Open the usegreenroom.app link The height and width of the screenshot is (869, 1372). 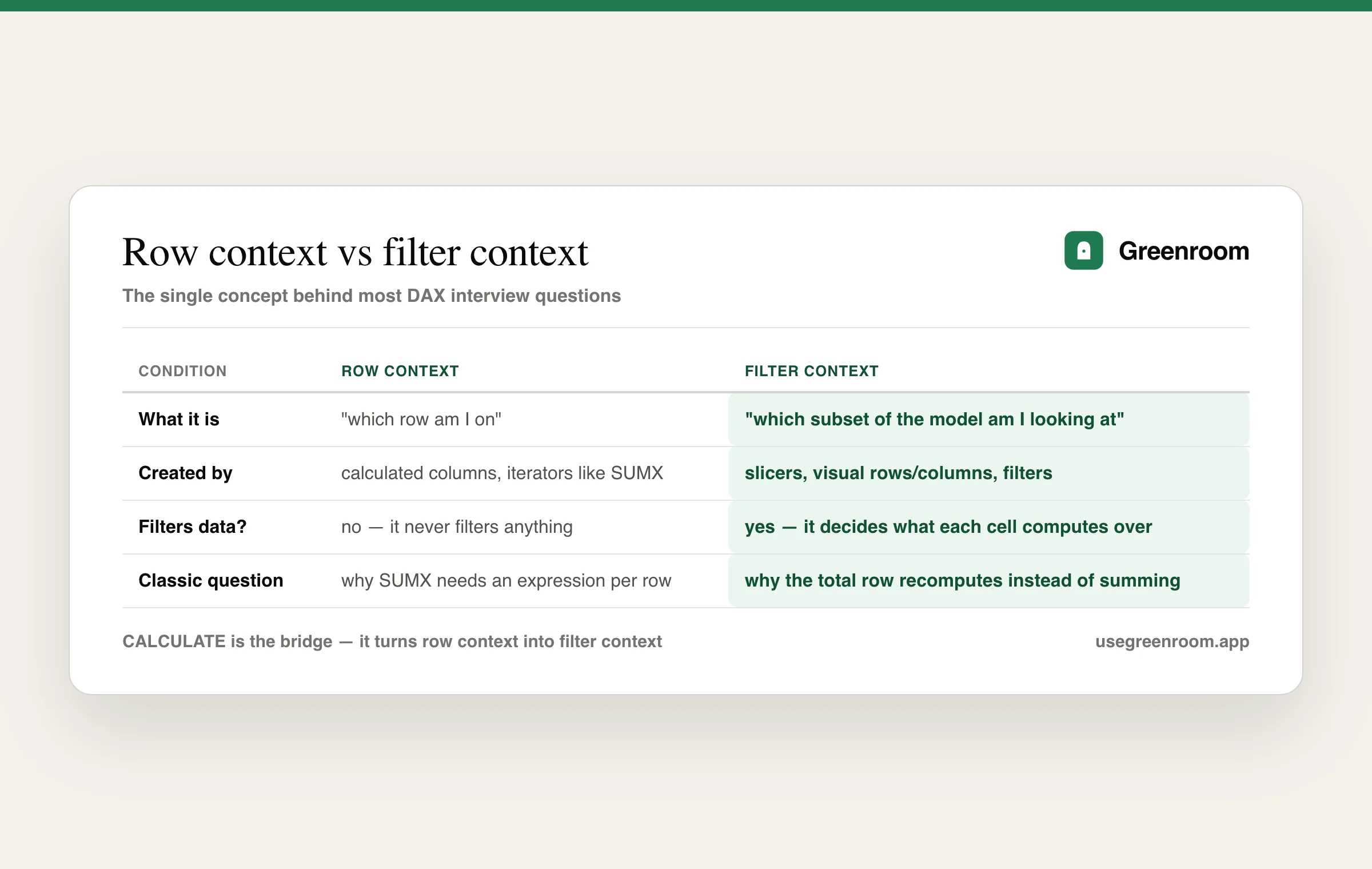[1172, 641]
